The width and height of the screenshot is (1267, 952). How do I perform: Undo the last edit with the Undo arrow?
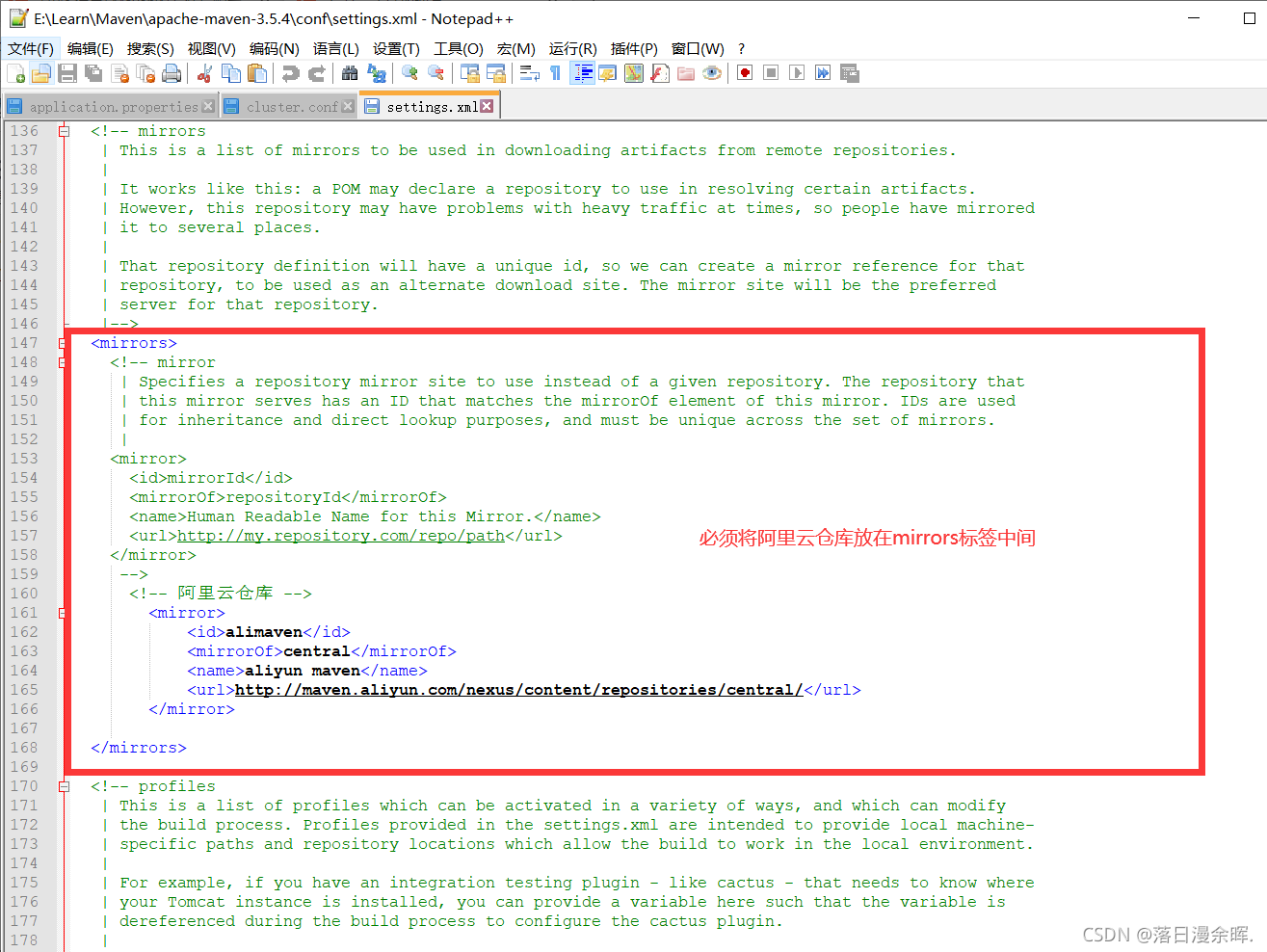290,73
